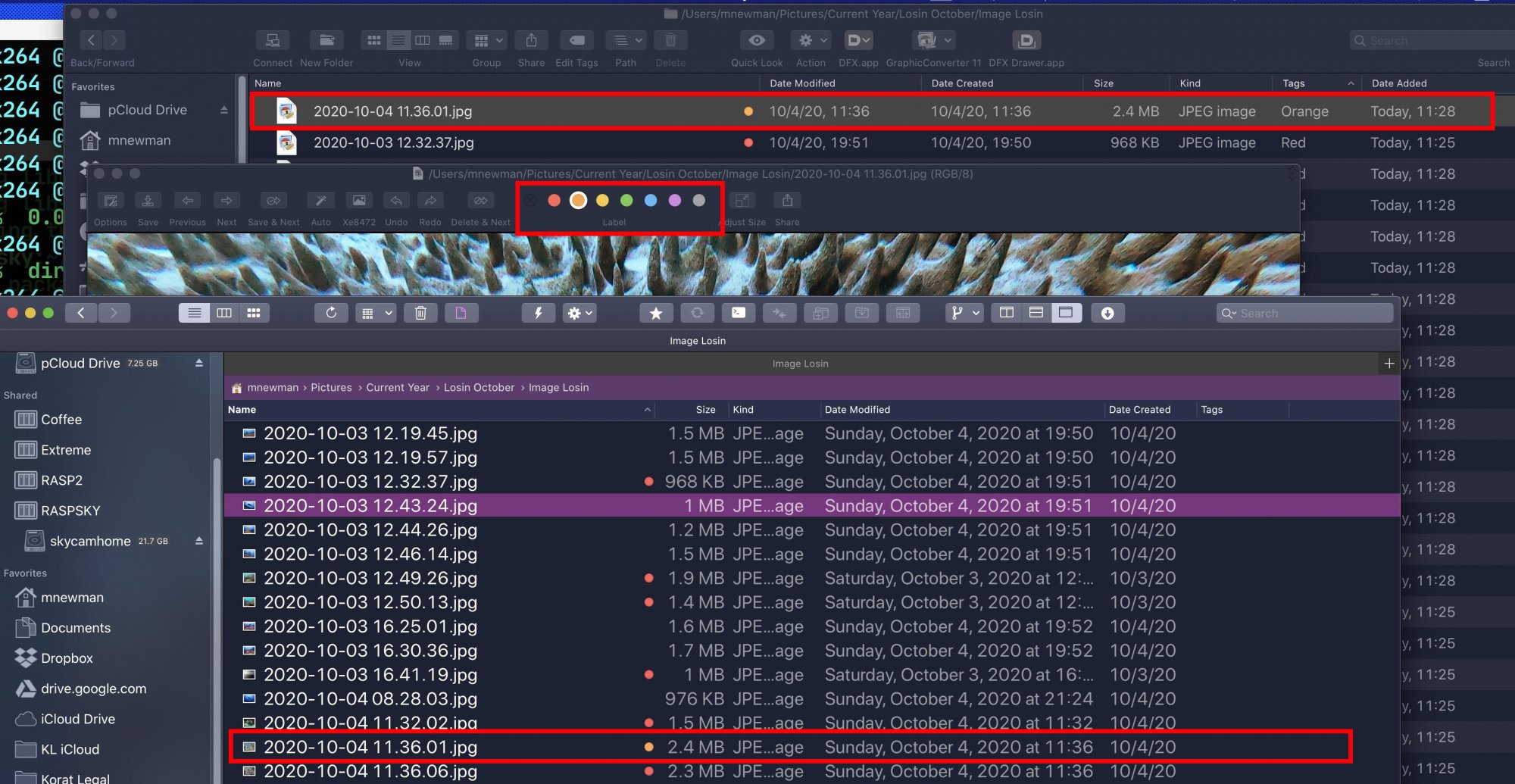This screenshot has height=784, width=1515.
Task: Enable vertical dual-pane layout in lower toolbar
Action: pyautogui.click(x=1007, y=313)
